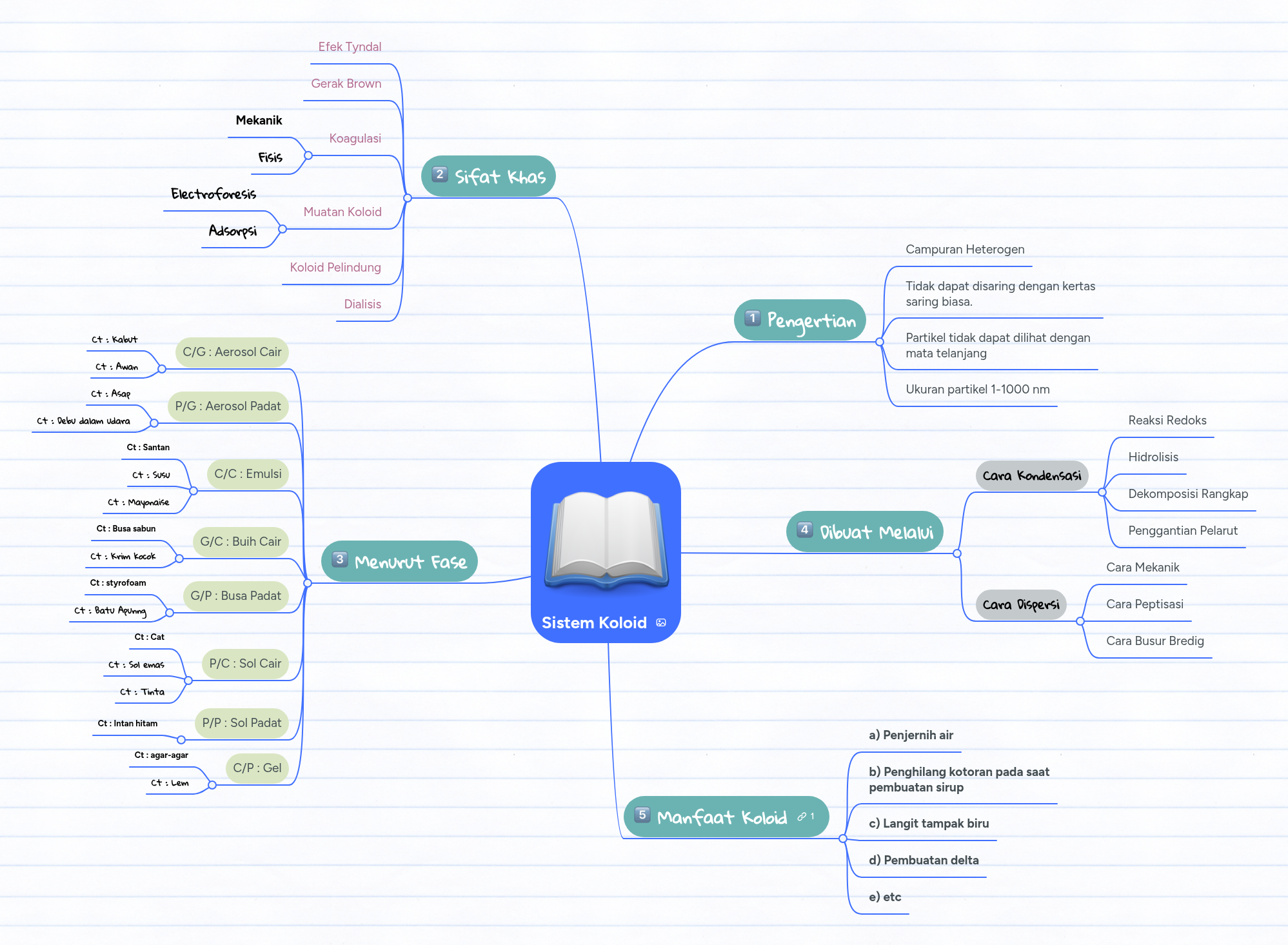Click the Efek Tyndal text
This screenshot has width=1288, height=945.
(350, 47)
